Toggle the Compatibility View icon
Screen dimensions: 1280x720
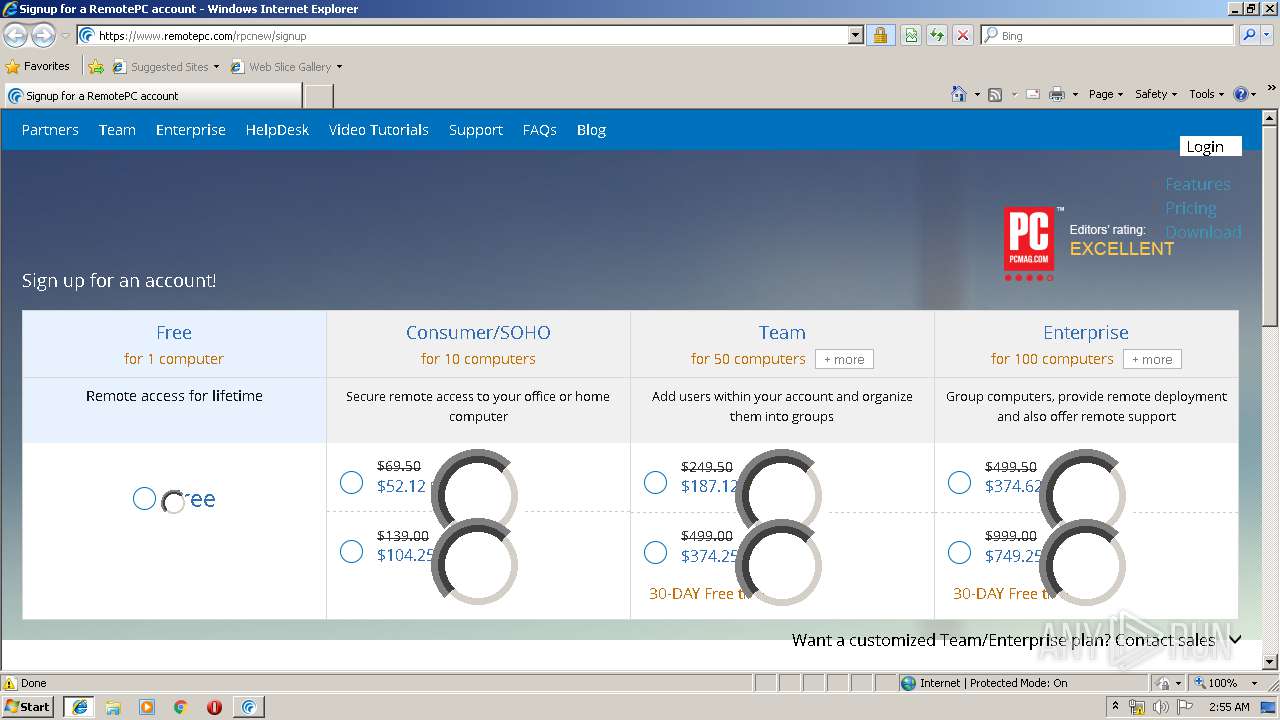coord(911,35)
